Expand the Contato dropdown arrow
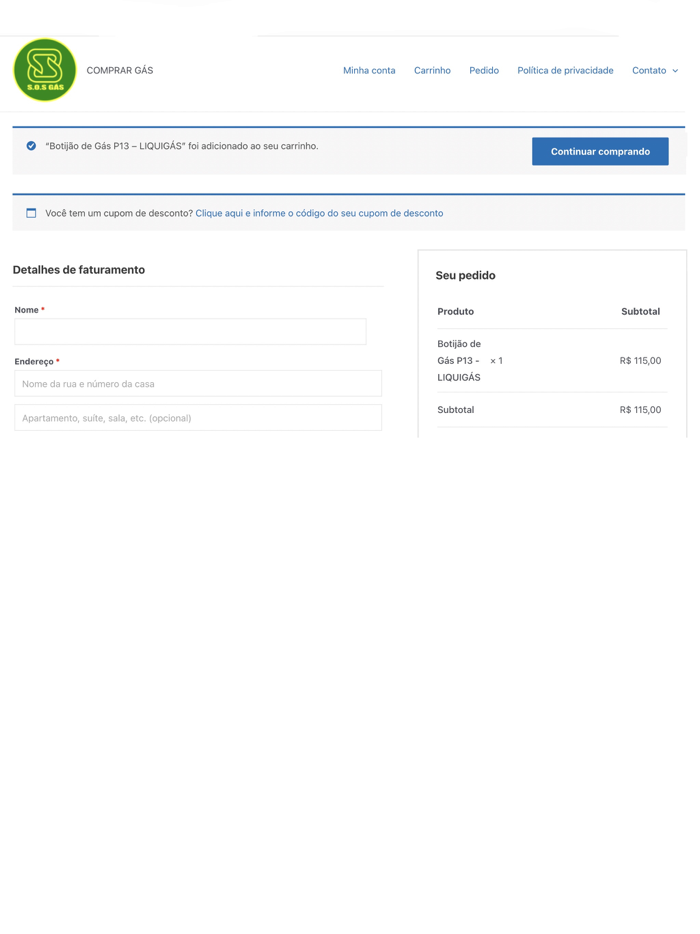This screenshot has width=700, height=934. 675,71
